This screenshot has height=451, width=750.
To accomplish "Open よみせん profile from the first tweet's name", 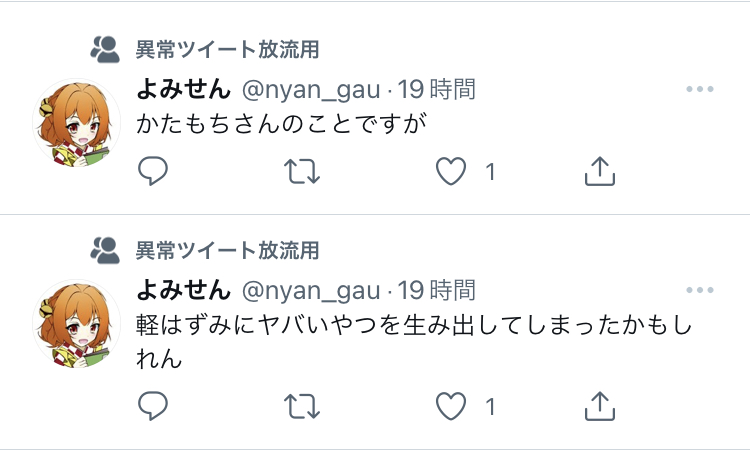I will [184, 90].
